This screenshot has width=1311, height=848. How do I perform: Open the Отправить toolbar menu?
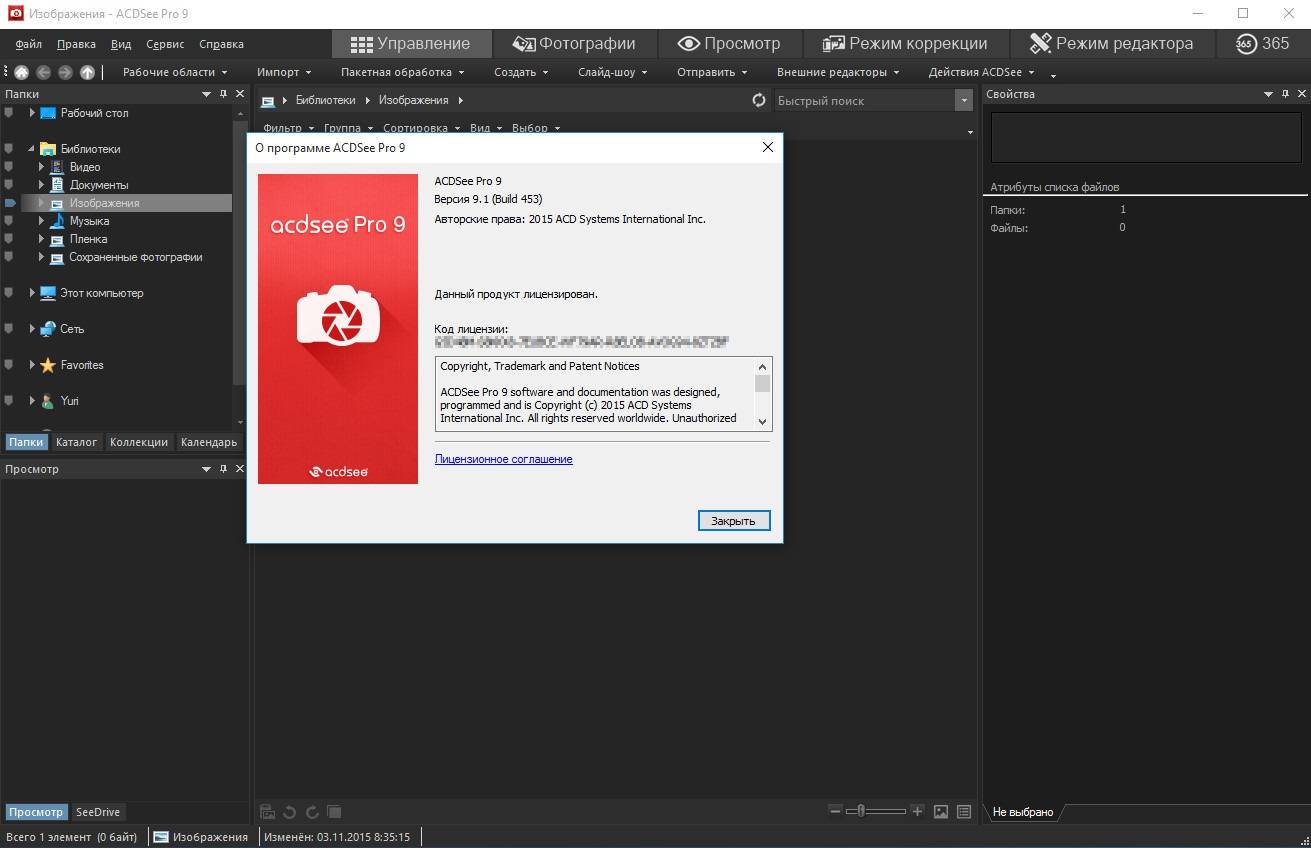[x=712, y=72]
